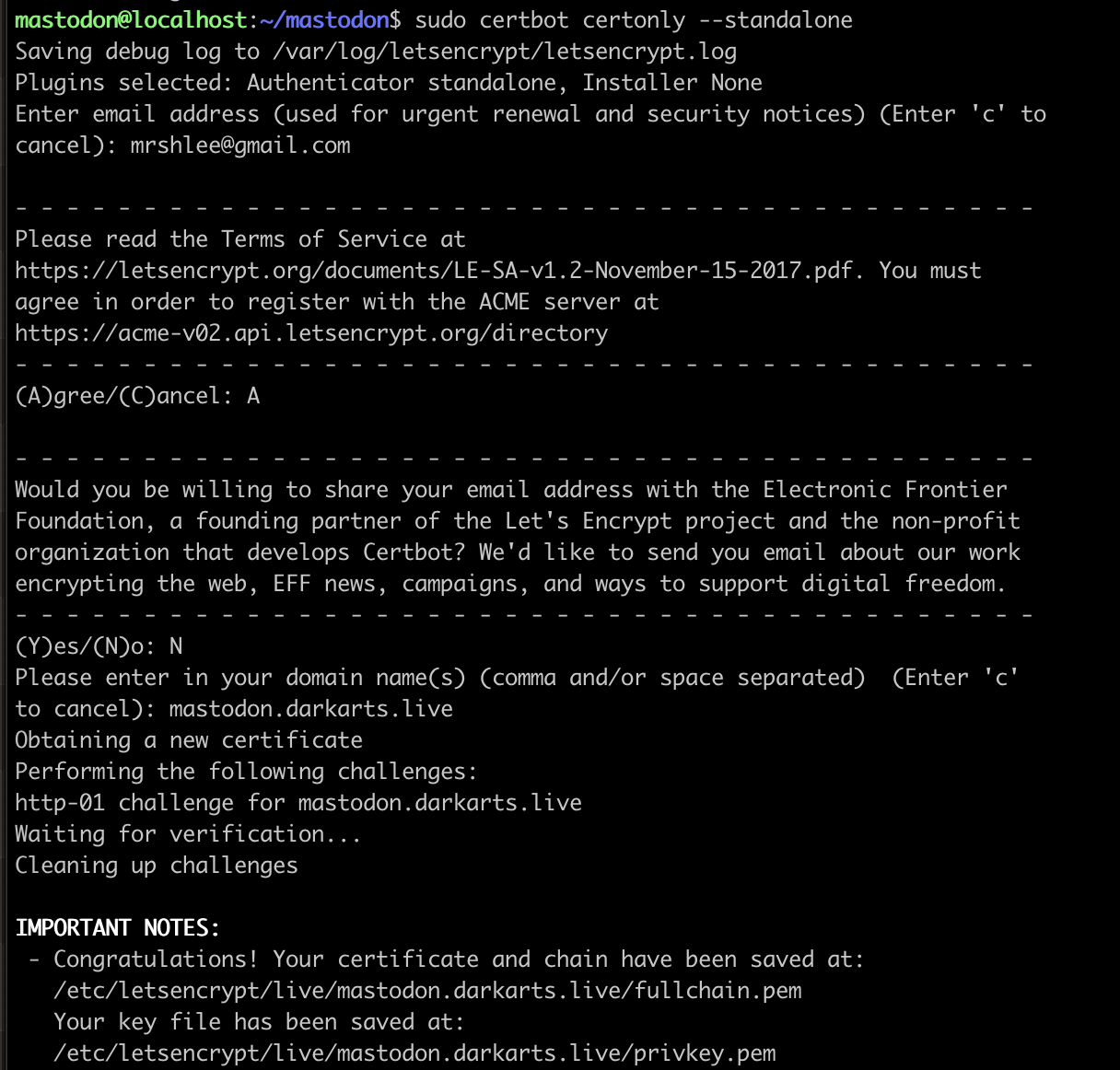The width and height of the screenshot is (1120, 1070).
Task: Click the 'Please enter in your domain name(s)' line
Action: click(x=517, y=678)
